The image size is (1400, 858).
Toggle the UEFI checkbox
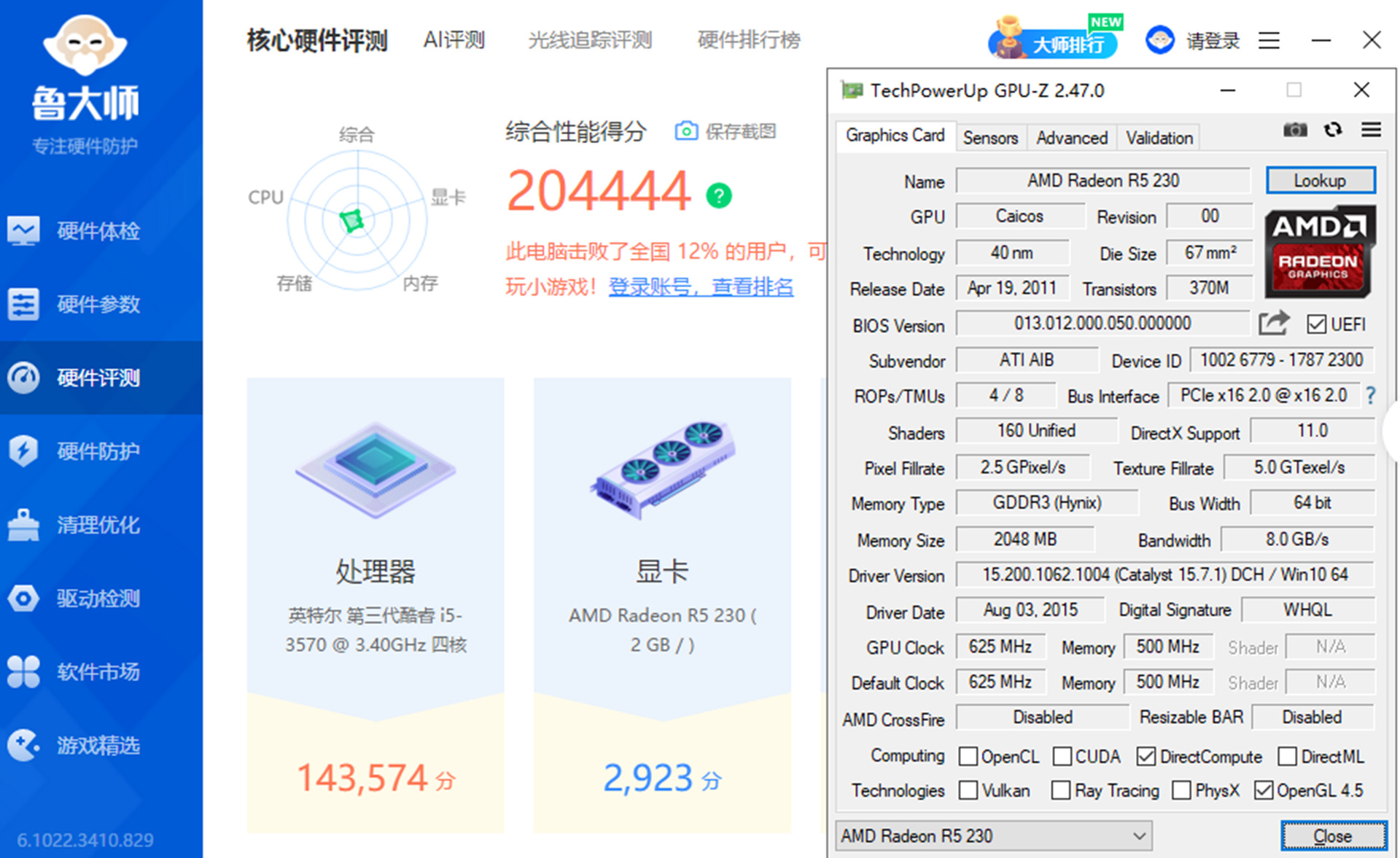[1316, 324]
